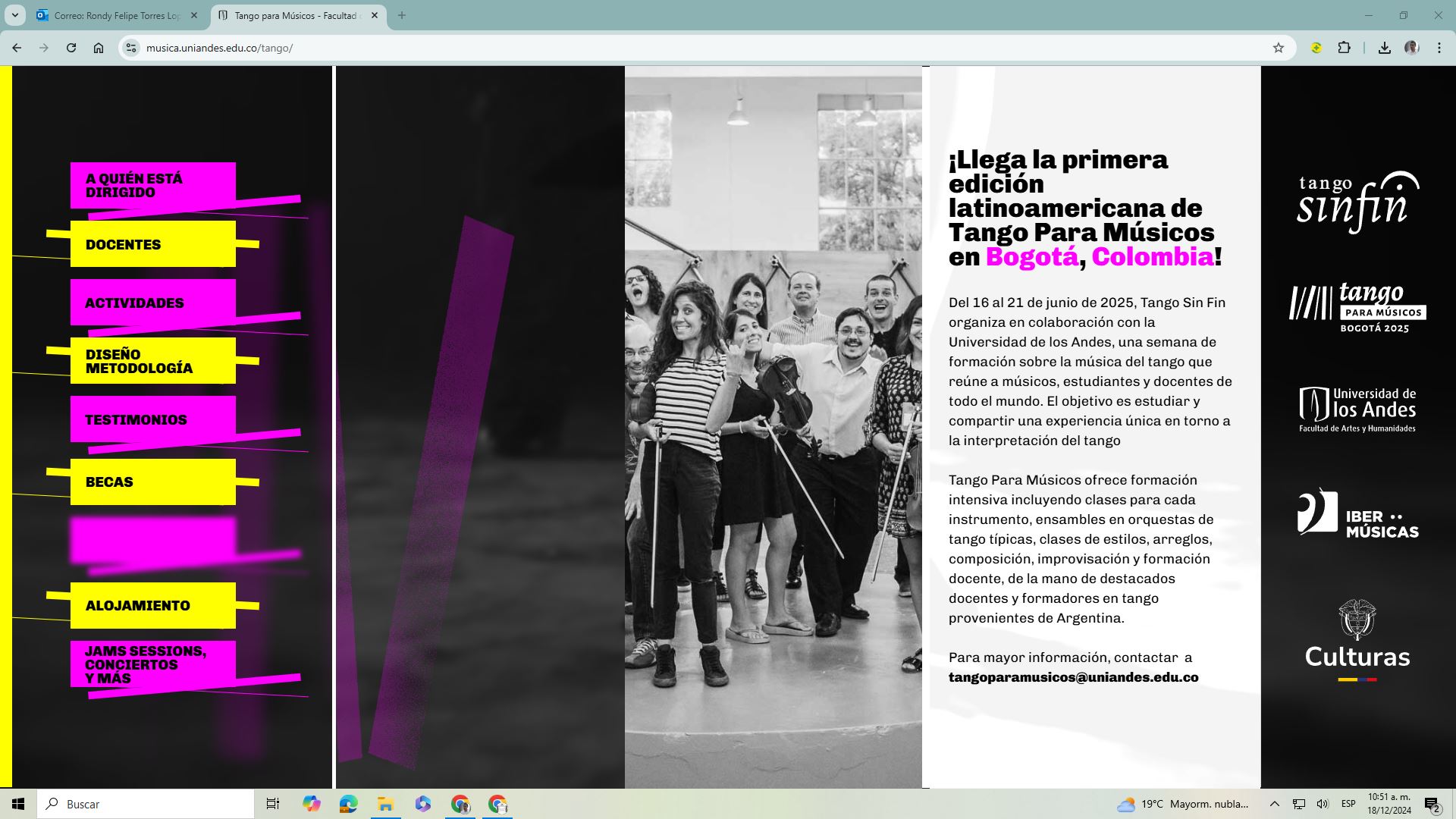Open the Chrome profile avatar

click(x=1410, y=47)
